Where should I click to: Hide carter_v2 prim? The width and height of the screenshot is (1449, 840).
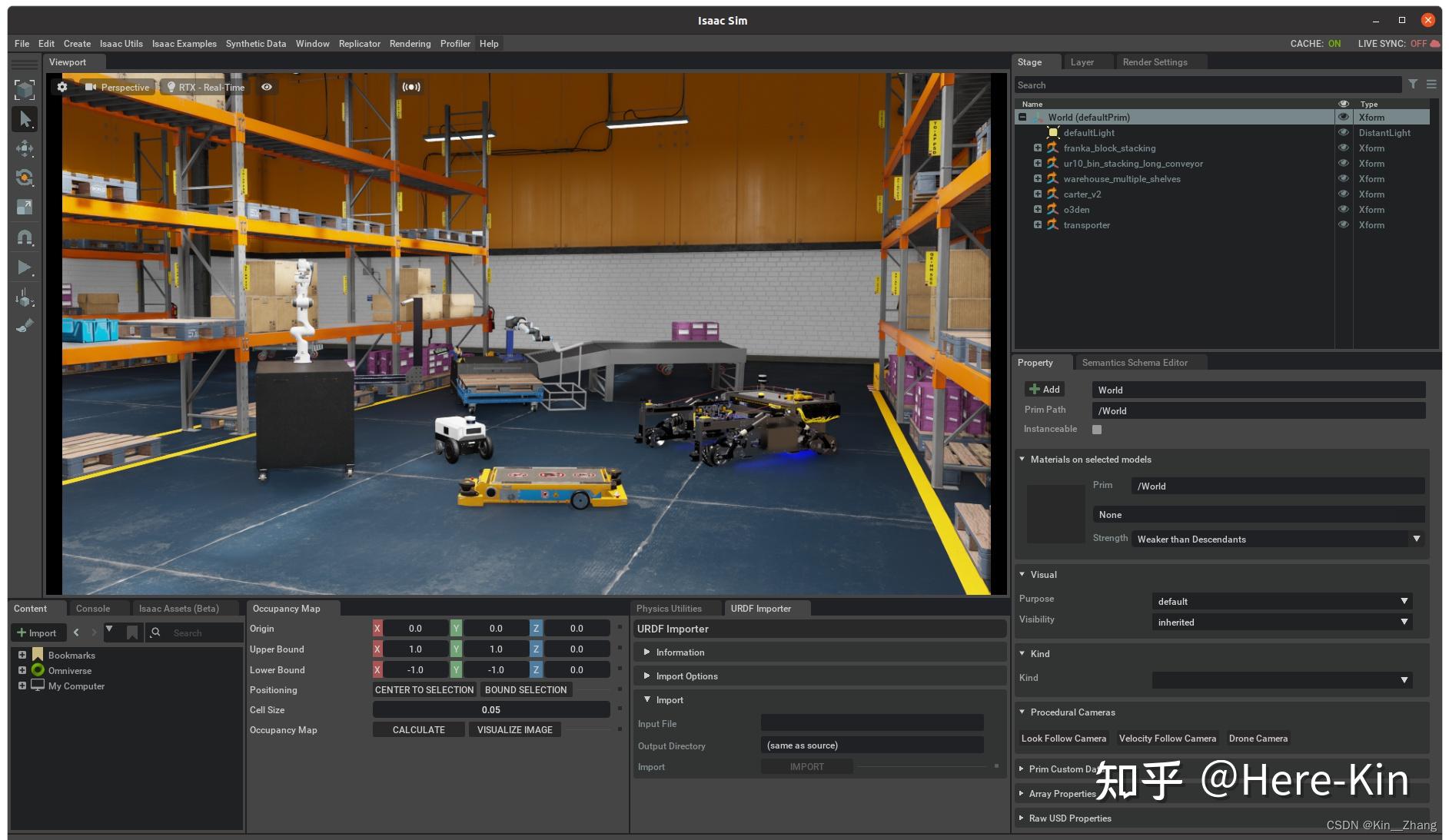(1344, 194)
